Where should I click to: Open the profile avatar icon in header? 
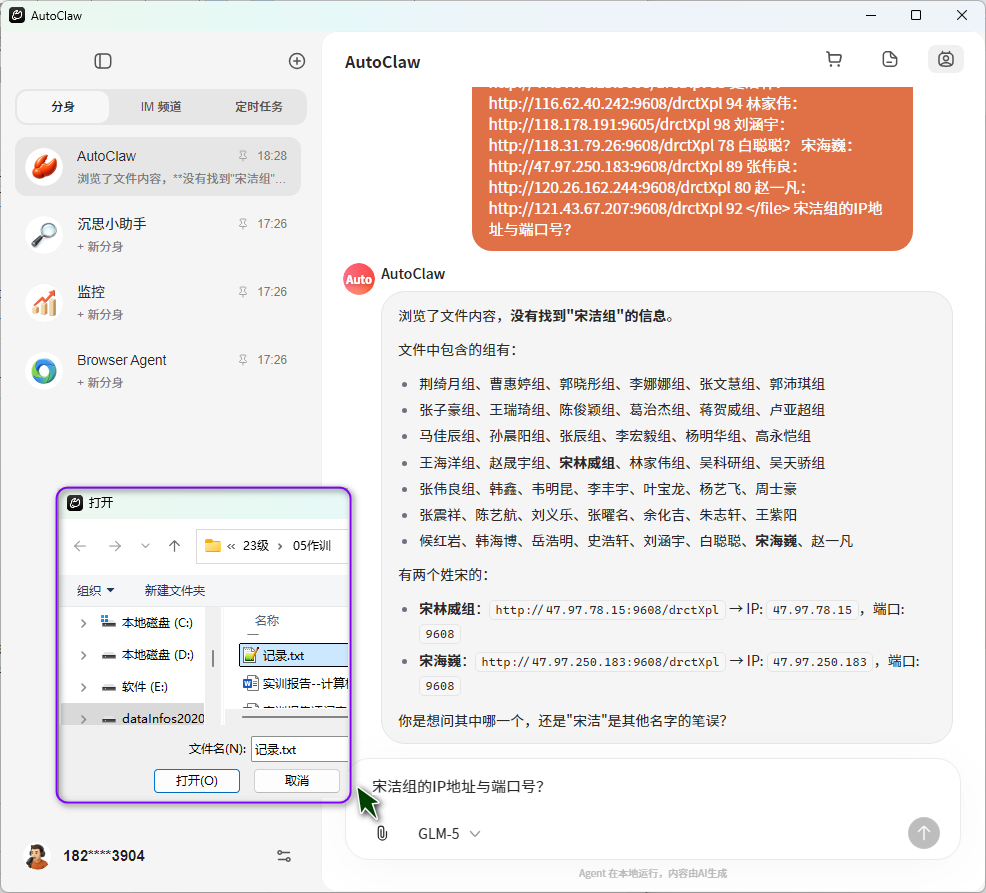946,59
